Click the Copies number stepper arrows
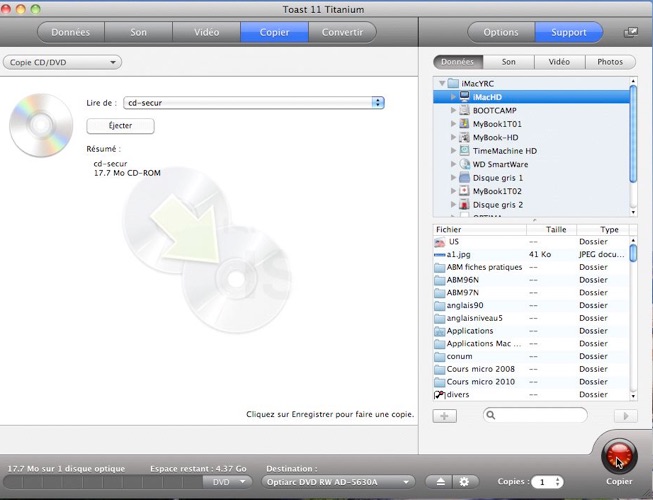Screen dimensions: 653x500 click(x=558, y=482)
